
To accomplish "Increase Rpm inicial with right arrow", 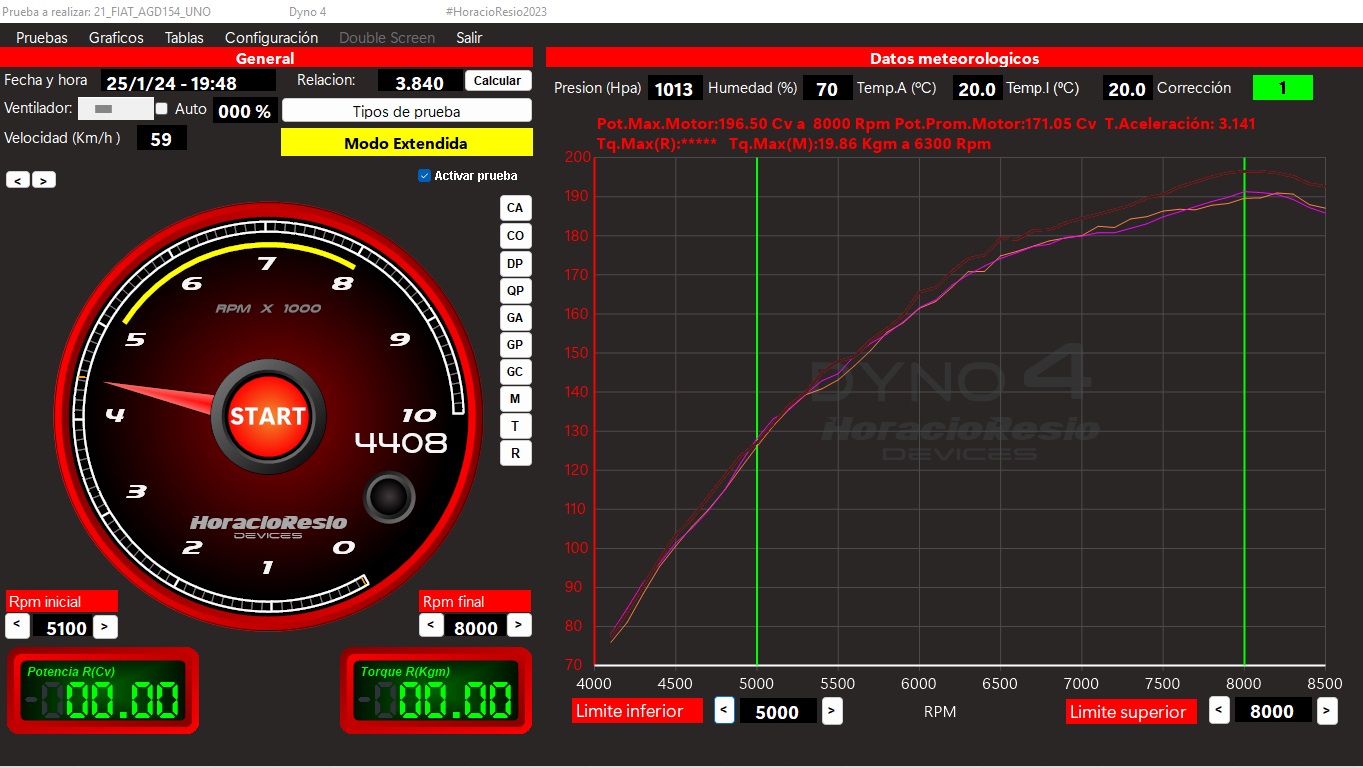I will [x=105, y=627].
